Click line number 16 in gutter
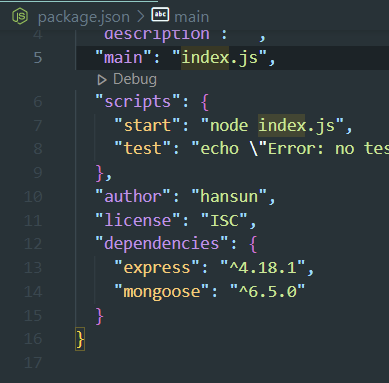389x383 pixels. click(33, 339)
